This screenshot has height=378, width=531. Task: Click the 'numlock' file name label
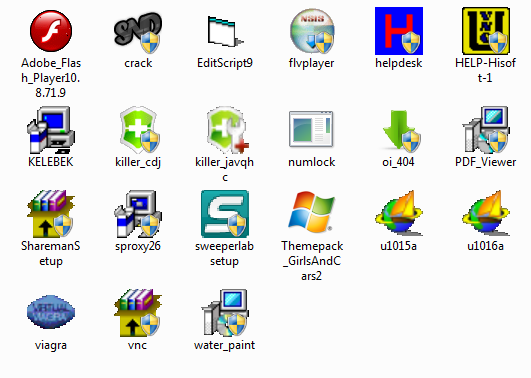tap(312, 162)
